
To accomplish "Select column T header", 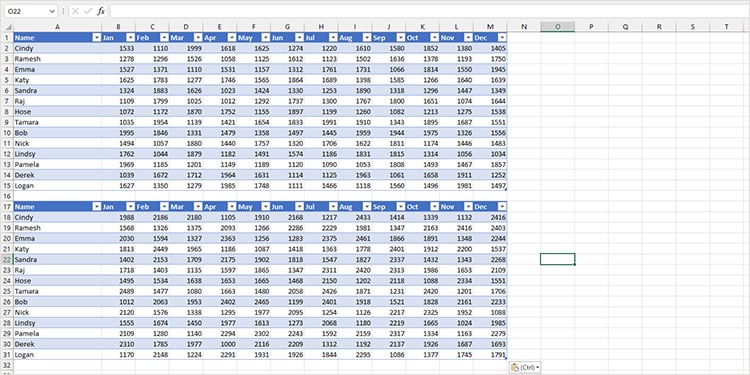I will pyautogui.click(x=727, y=27).
